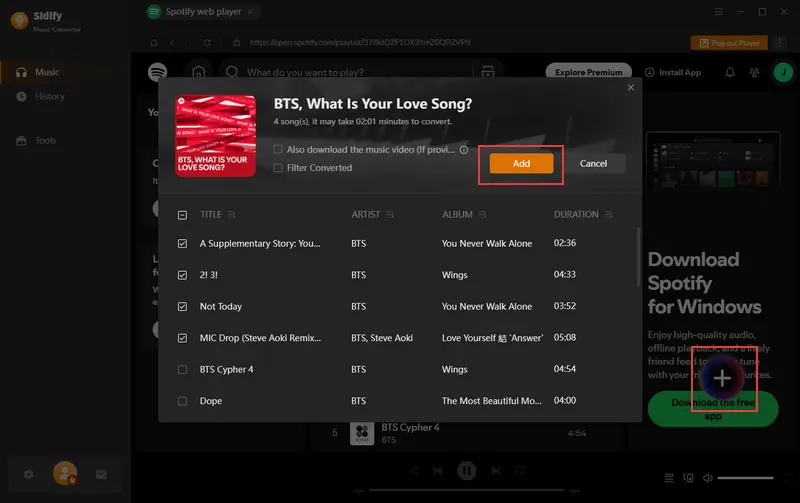Open the green J profile avatar
The image size is (800, 503).
tap(783, 72)
